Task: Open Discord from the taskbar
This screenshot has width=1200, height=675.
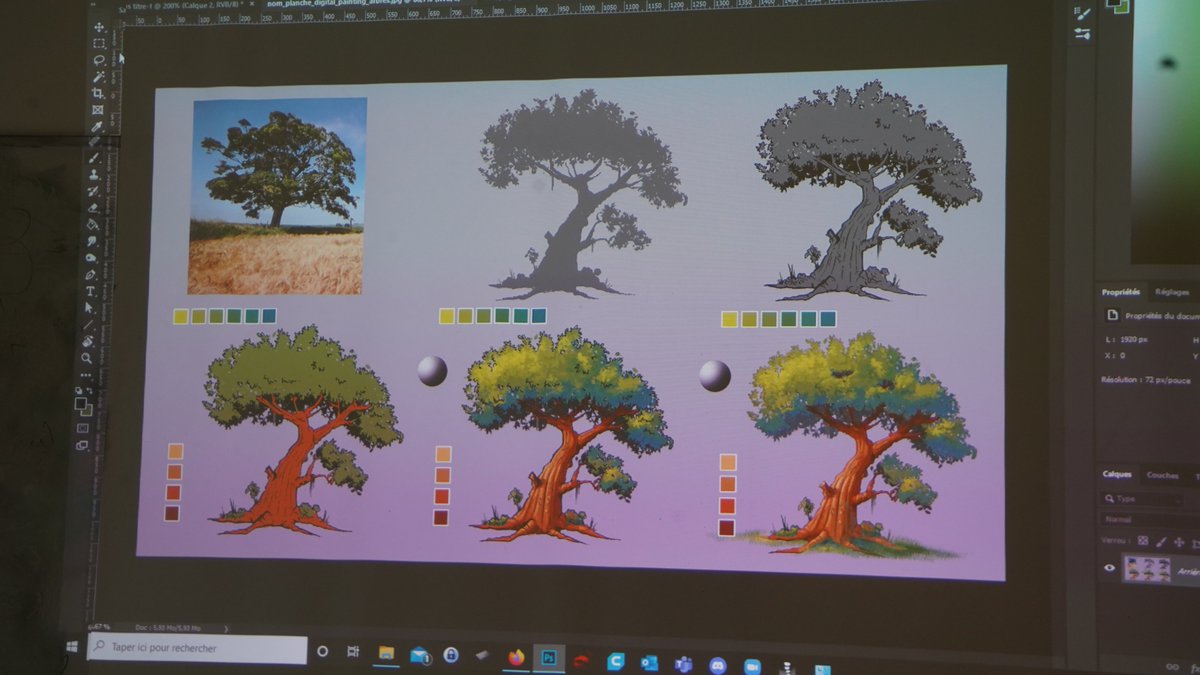Action: (717, 665)
